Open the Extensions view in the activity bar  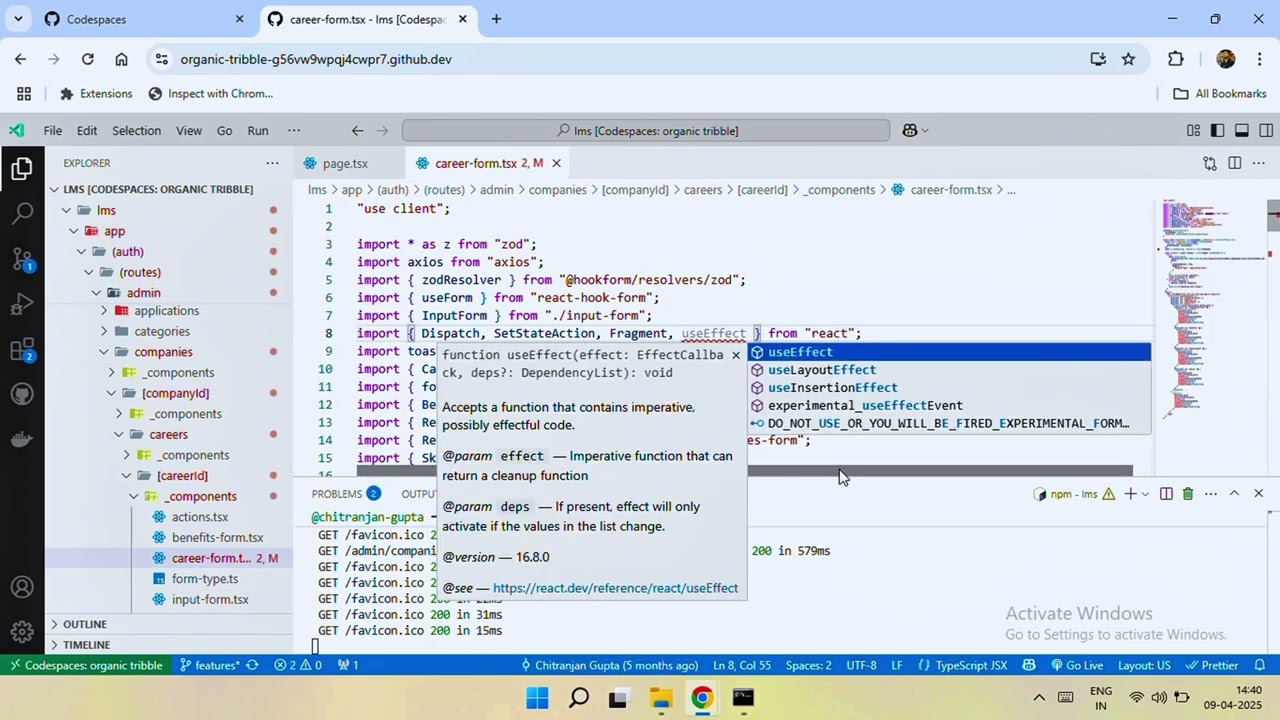pyautogui.click(x=22, y=350)
